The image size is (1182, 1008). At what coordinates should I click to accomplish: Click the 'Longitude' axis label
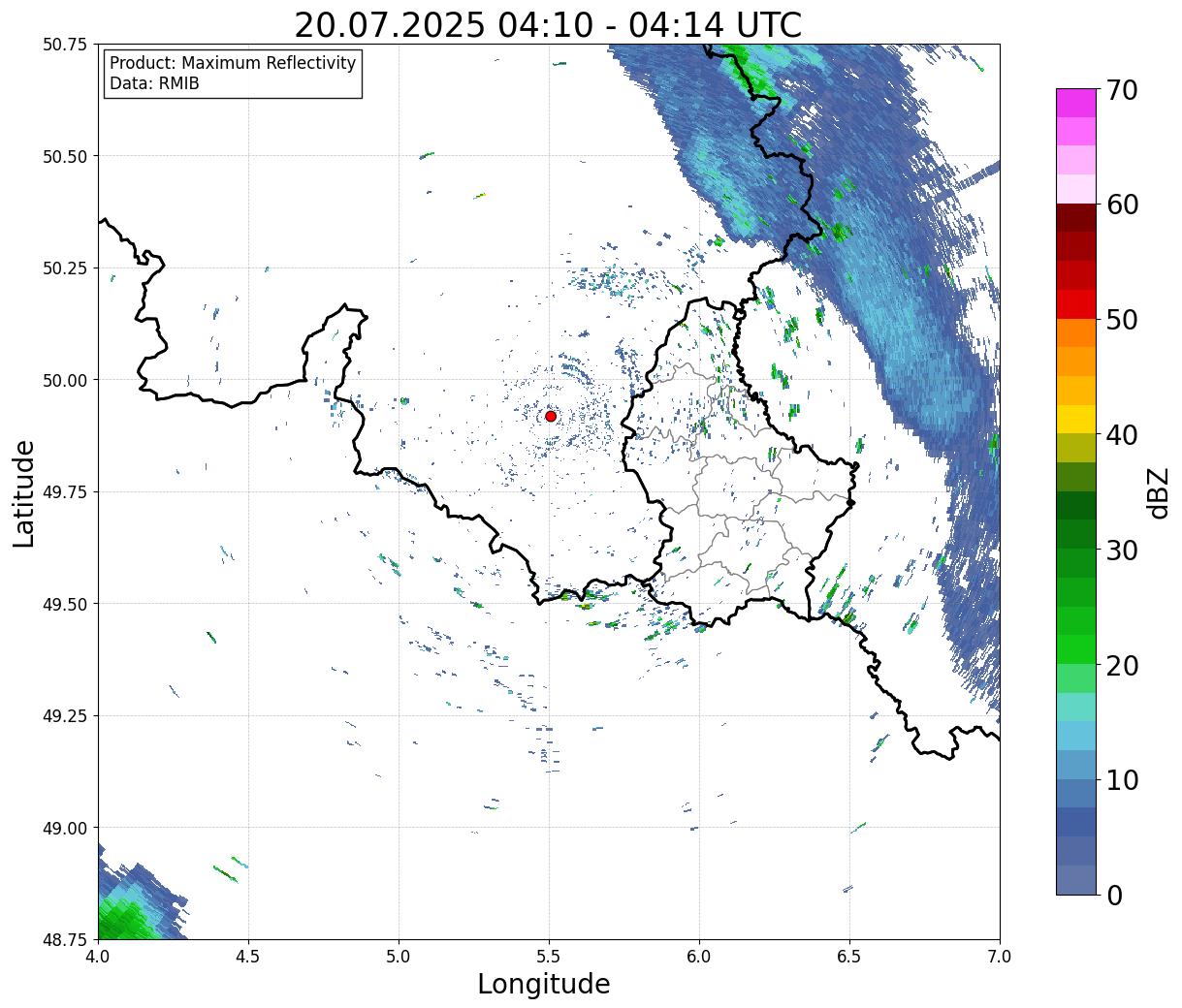(x=544, y=984)
